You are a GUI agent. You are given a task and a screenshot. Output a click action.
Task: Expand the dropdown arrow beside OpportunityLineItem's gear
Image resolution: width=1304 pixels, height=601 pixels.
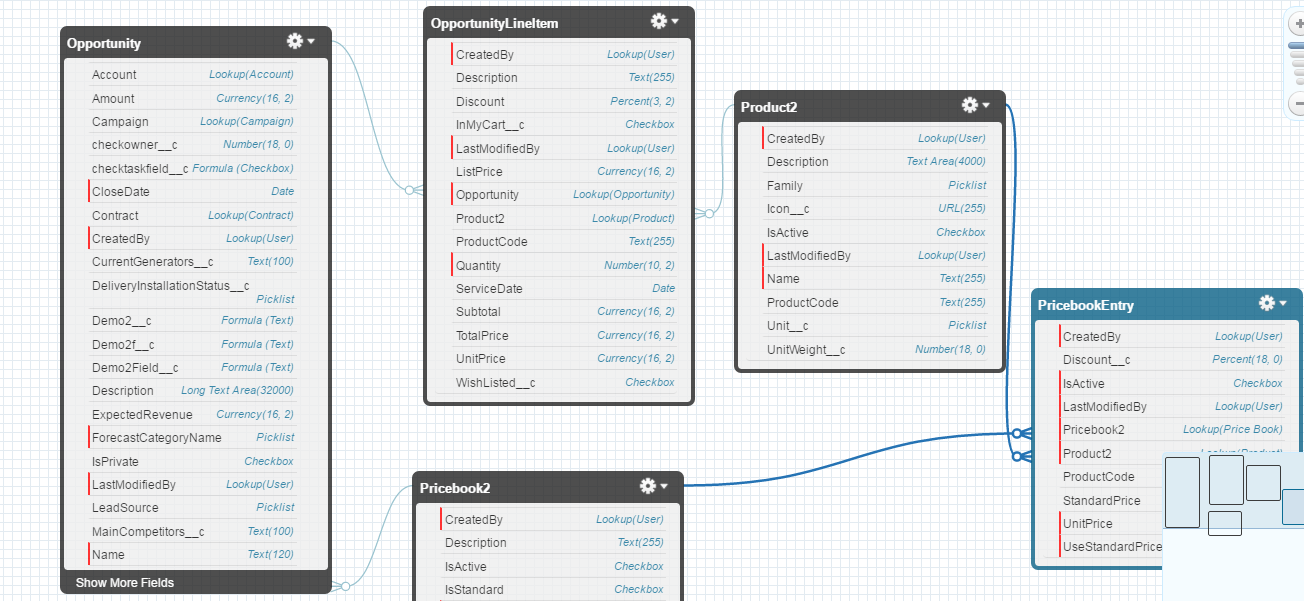click(x=675, y=21)
